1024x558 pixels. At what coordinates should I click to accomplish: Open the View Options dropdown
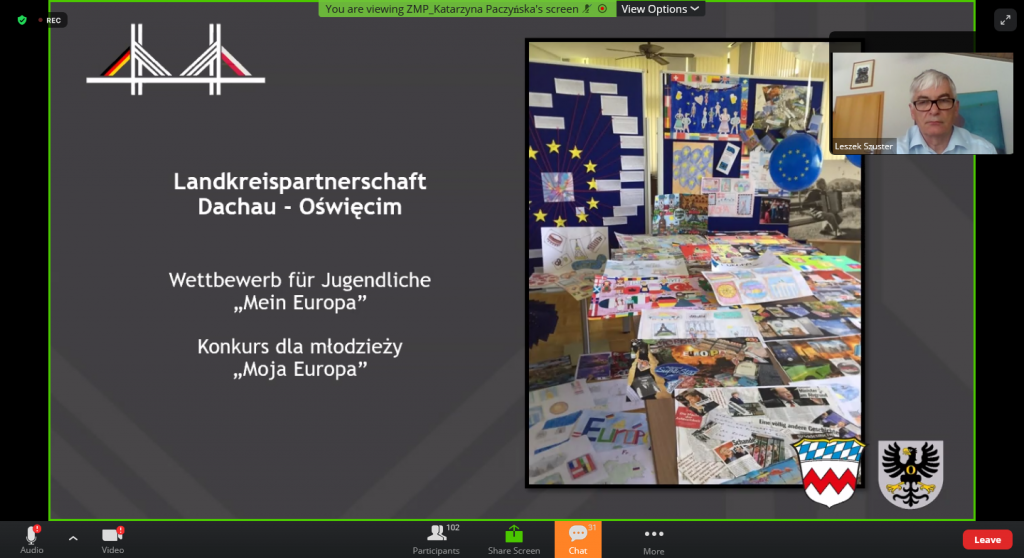point(660,9)
